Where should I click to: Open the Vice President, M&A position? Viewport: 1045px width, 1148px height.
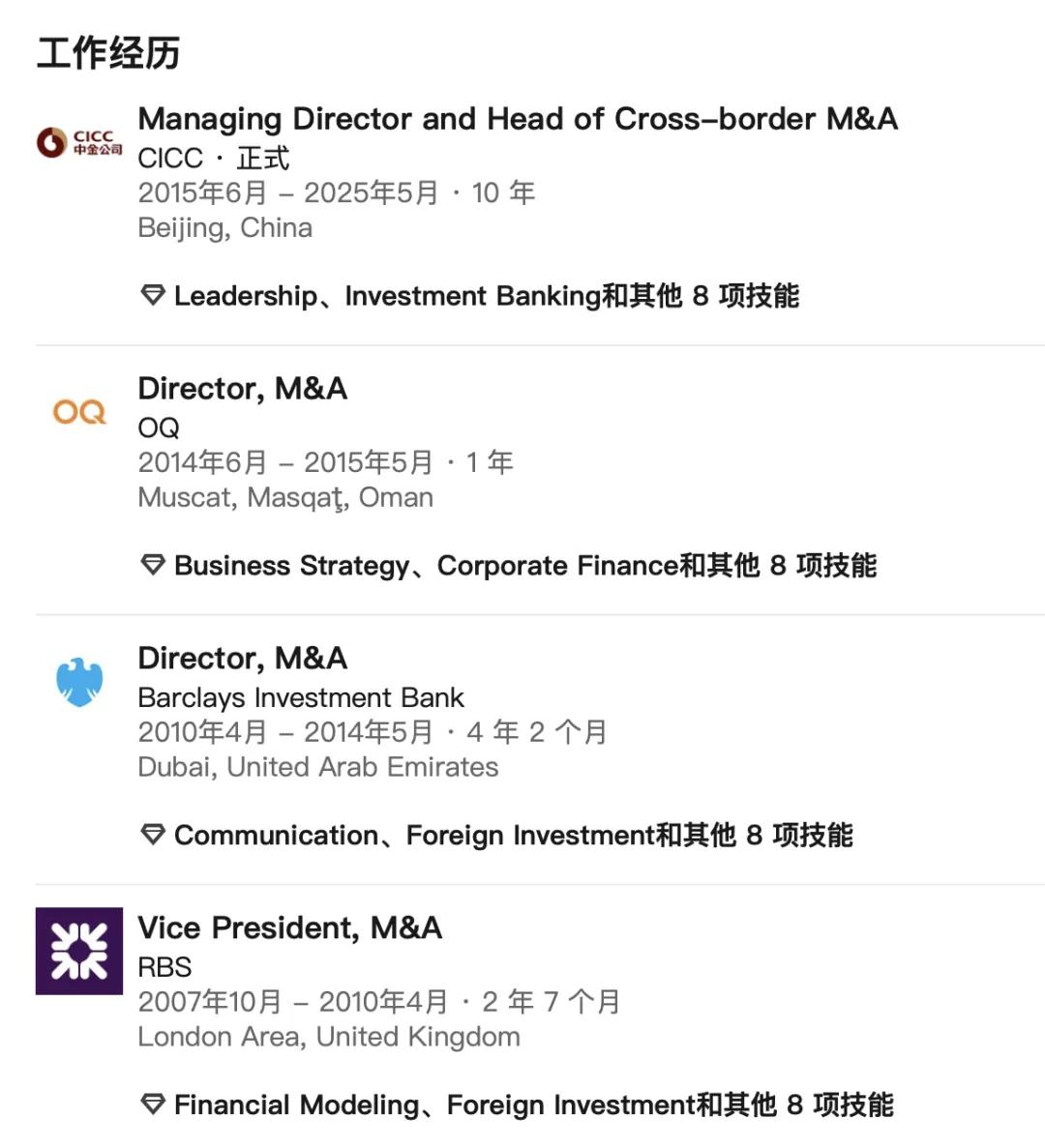click(x=289, y=928)
